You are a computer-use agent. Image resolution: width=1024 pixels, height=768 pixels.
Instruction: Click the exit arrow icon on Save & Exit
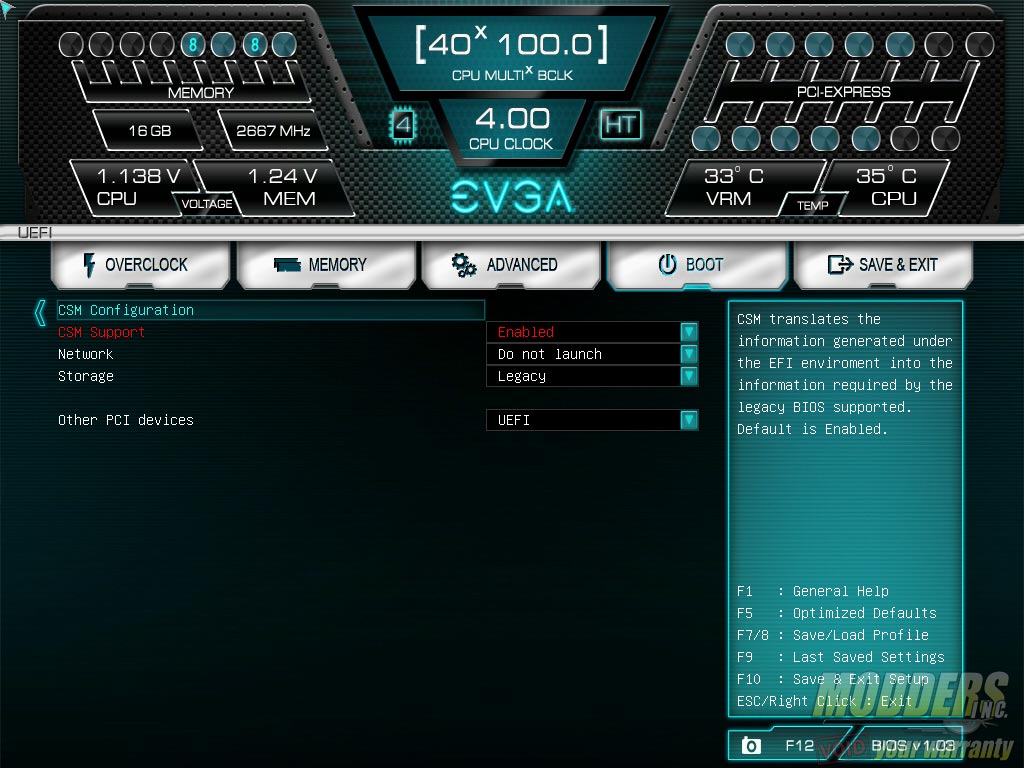(x=840, y=264)
